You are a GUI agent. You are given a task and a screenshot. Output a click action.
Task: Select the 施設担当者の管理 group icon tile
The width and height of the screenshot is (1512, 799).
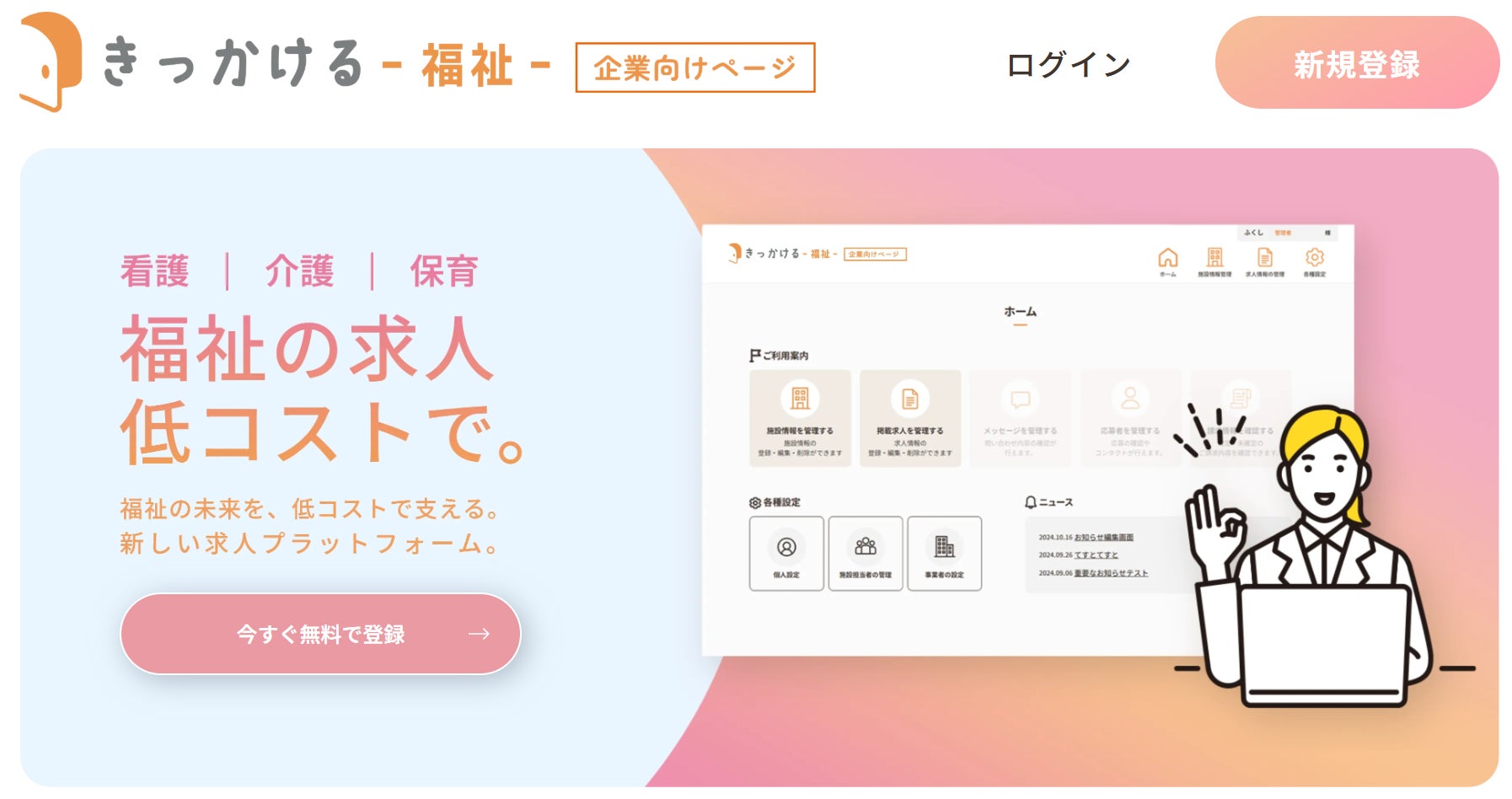866,554
